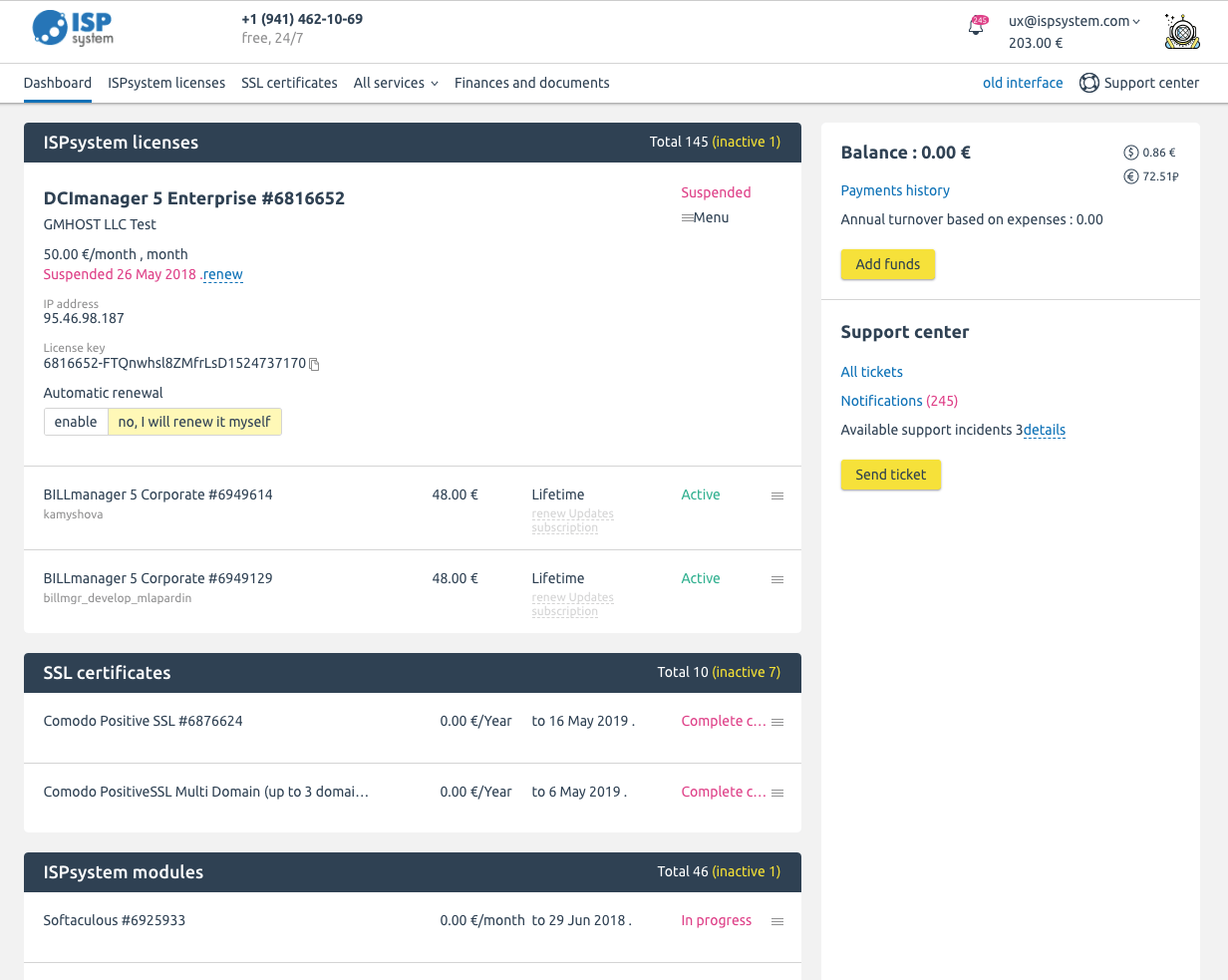Open the notification bell with 245 badge
This screenshot has height=980, width=1228.
click(x=977, y=27)
